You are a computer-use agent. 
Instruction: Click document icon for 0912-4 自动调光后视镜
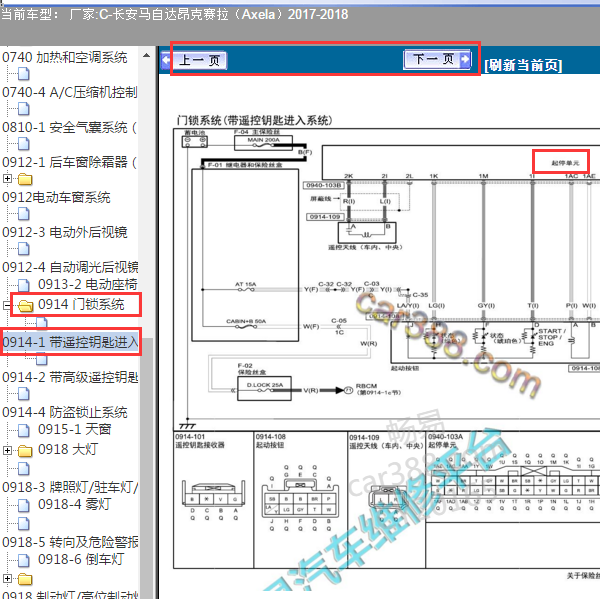24,249
